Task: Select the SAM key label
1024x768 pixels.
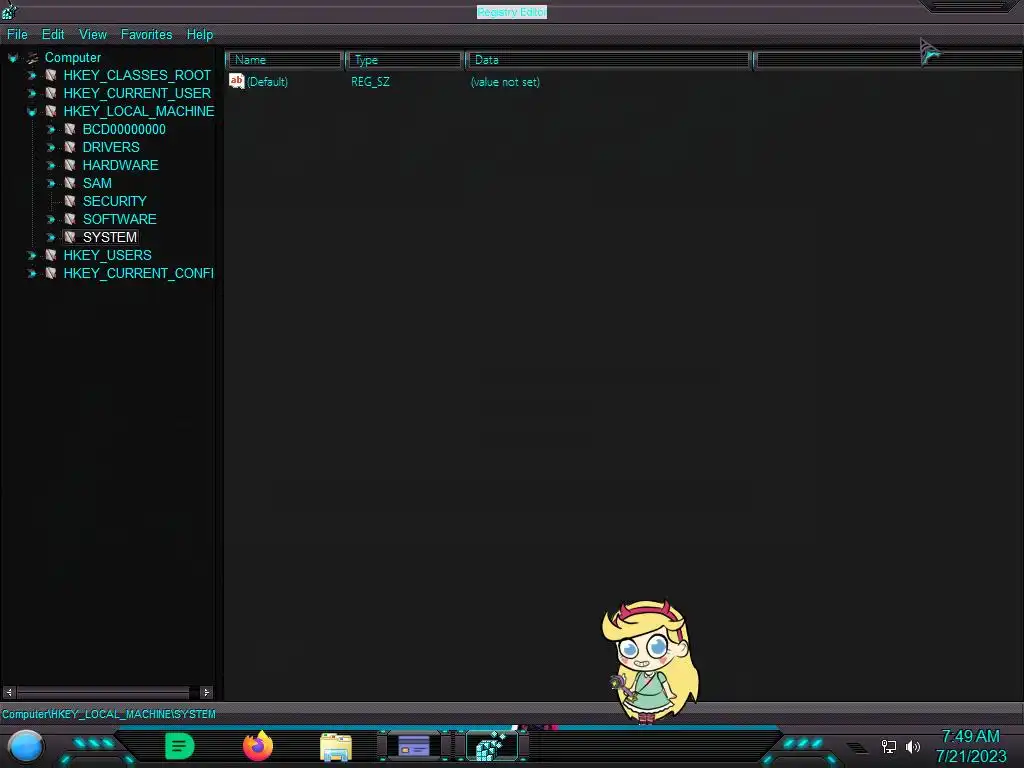Action: pyautogui.click(x=97, y=184)
